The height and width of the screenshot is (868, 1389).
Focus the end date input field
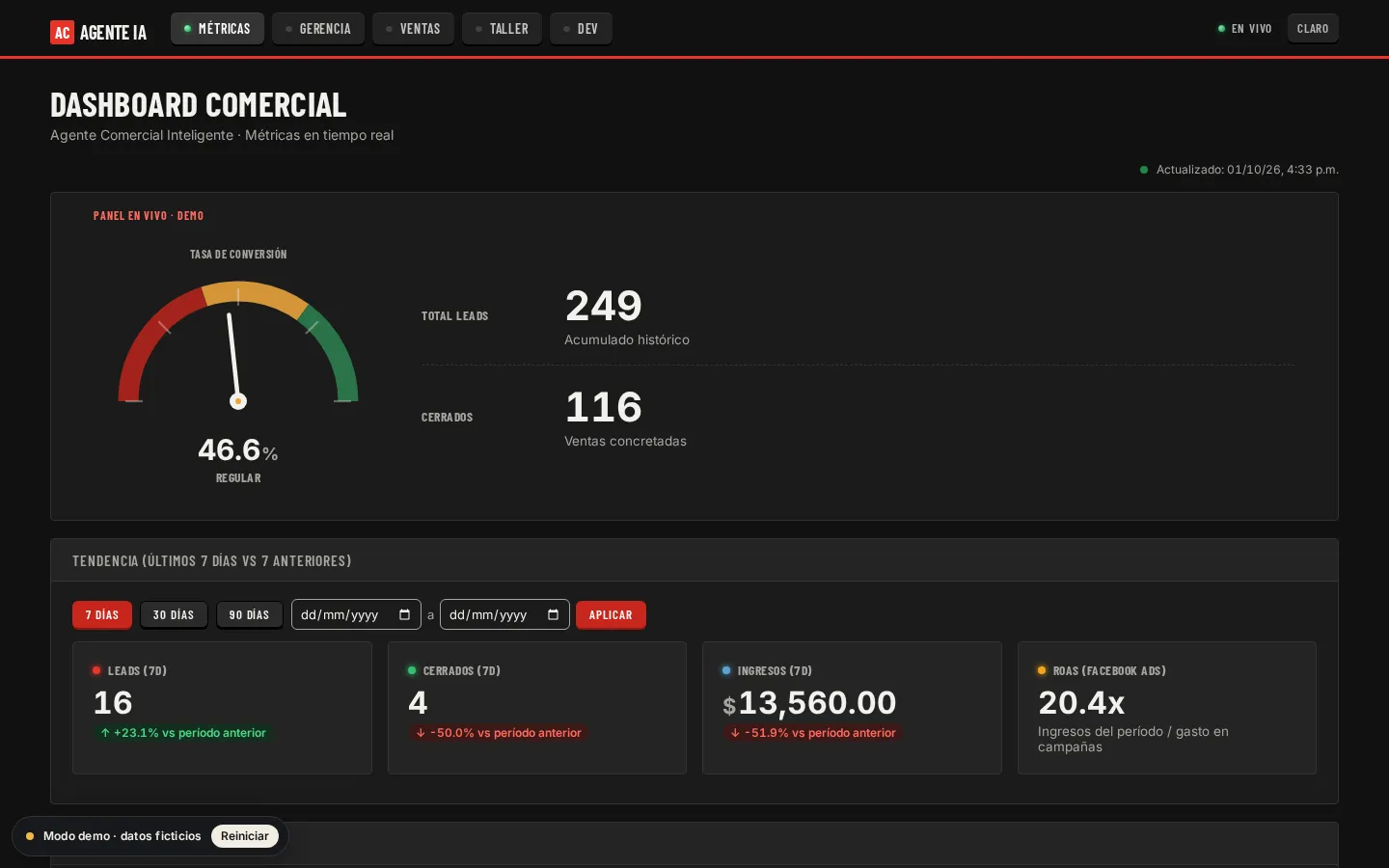[x=504, y=614]
